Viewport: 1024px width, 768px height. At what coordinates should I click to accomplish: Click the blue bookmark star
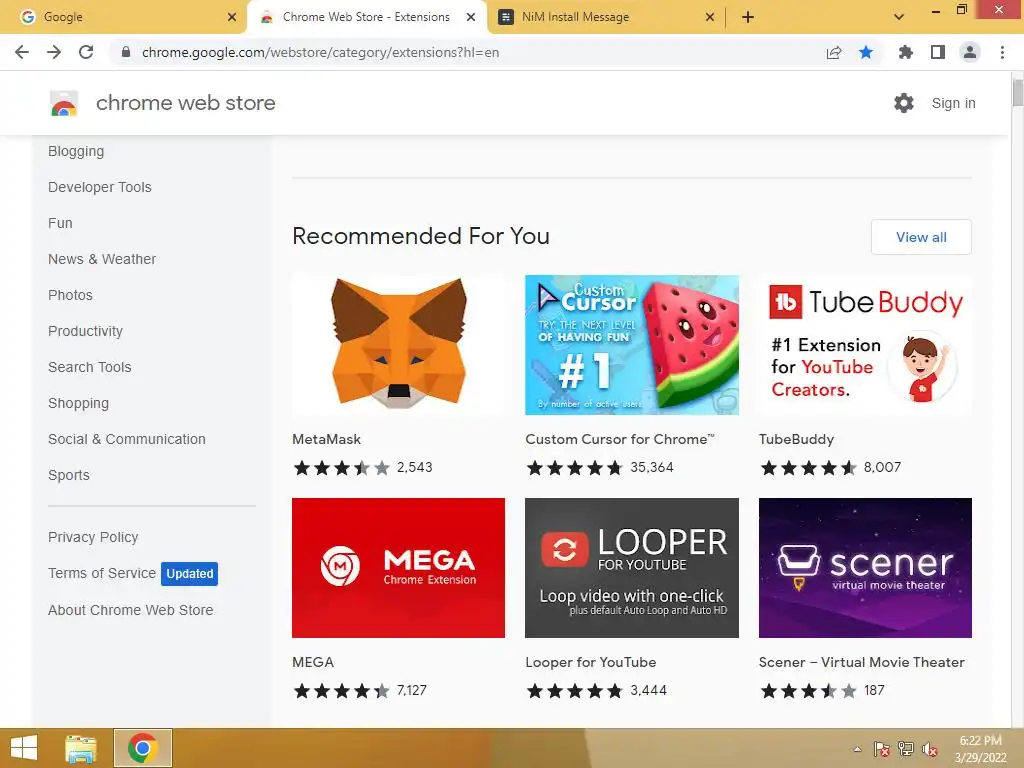[866, 52]
